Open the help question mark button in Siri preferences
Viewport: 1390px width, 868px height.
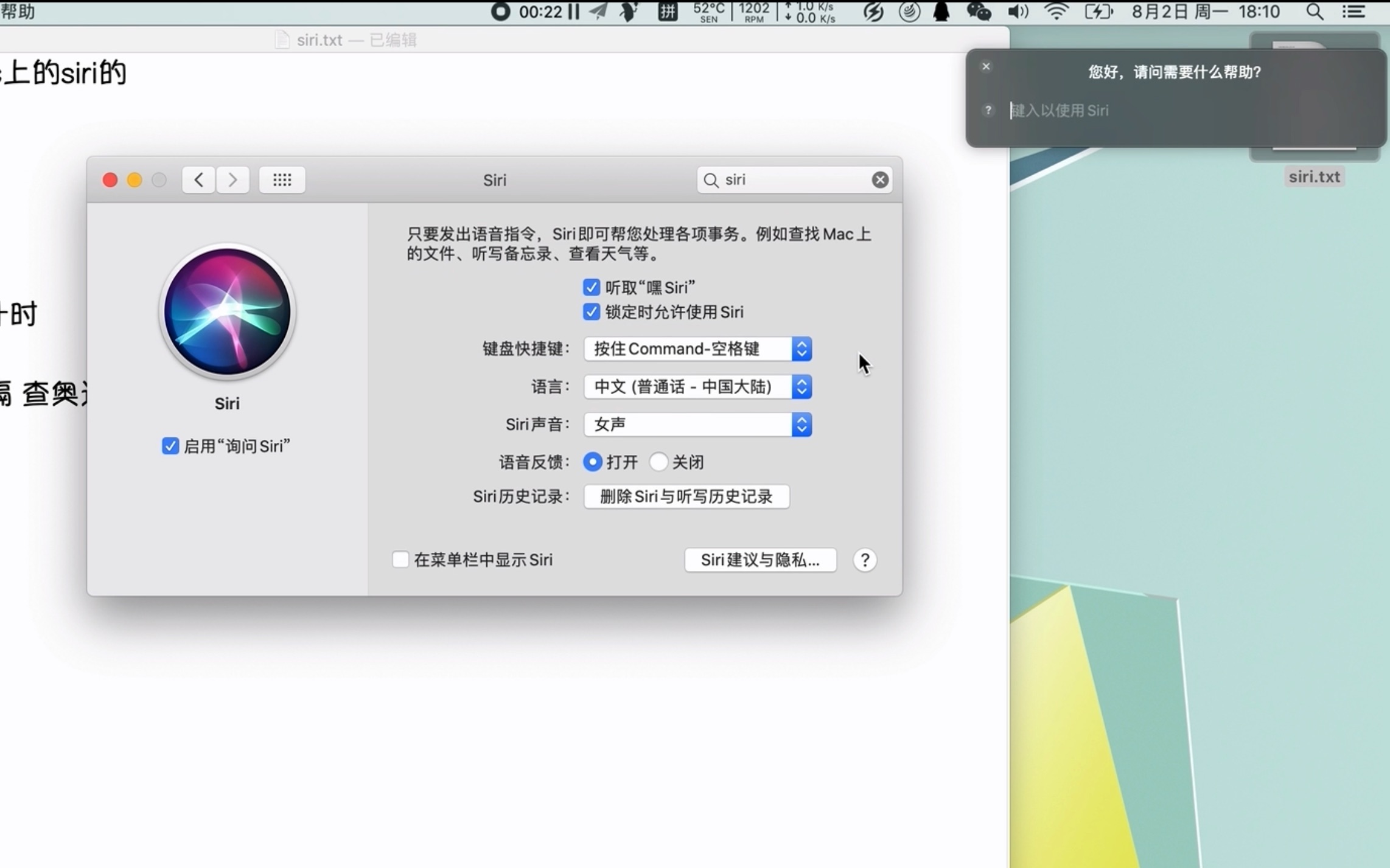pyautogui.click(x=865, y=560)
